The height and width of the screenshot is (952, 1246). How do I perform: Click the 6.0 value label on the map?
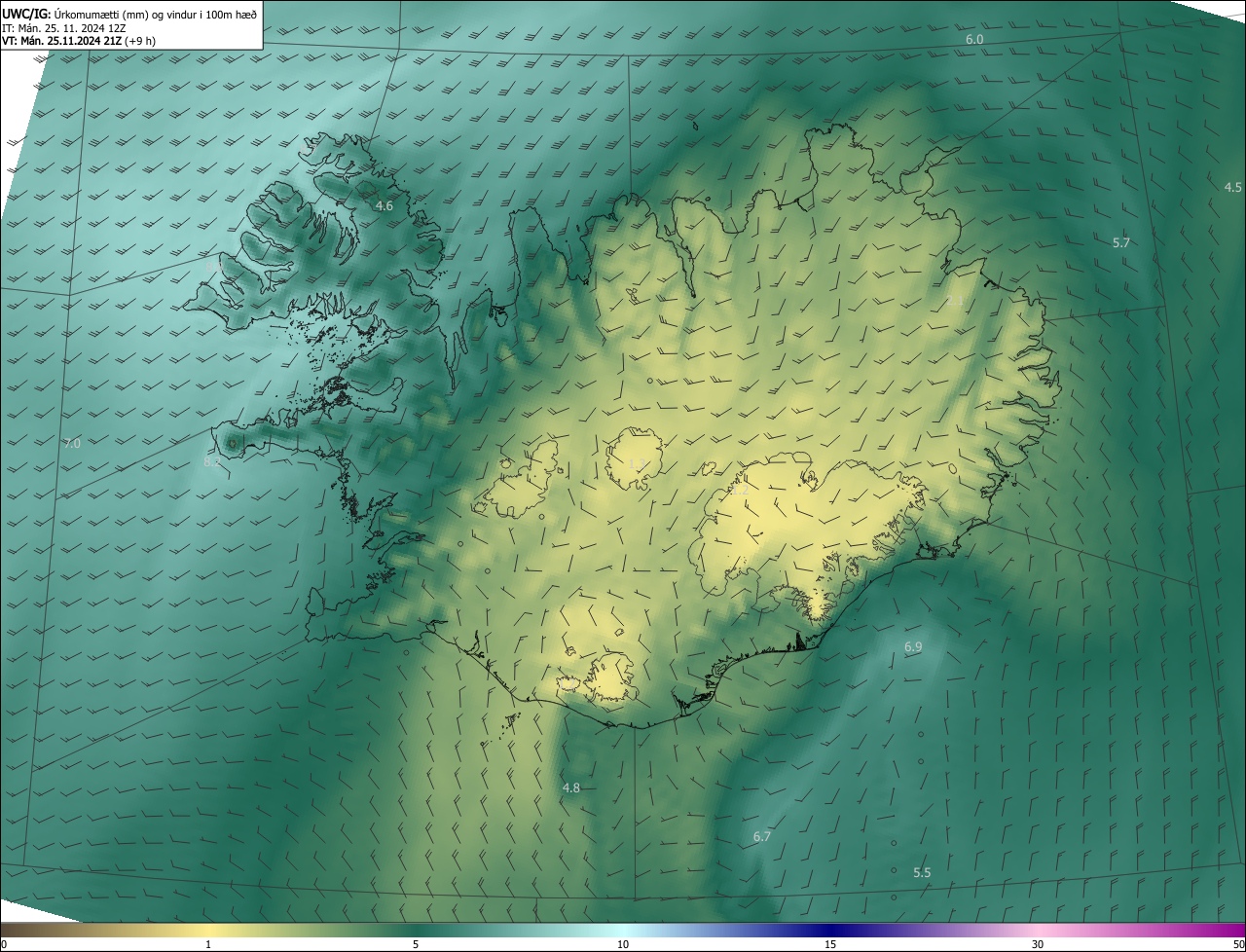point(974,39)
